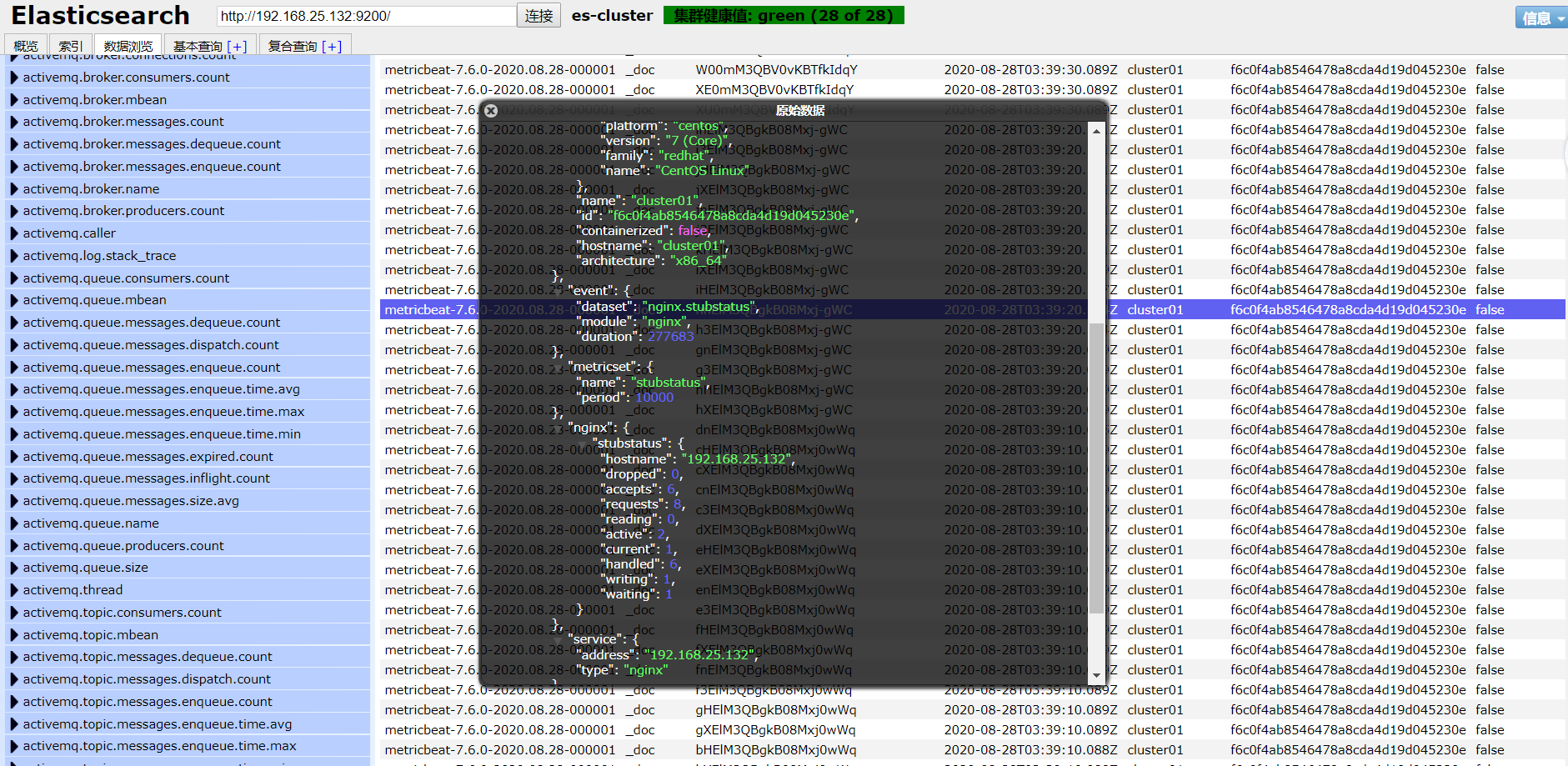Expand activemq.broker.consumers.count field
The height and width of the screenshot is (766, 1568).
click(x=14, y=78)
